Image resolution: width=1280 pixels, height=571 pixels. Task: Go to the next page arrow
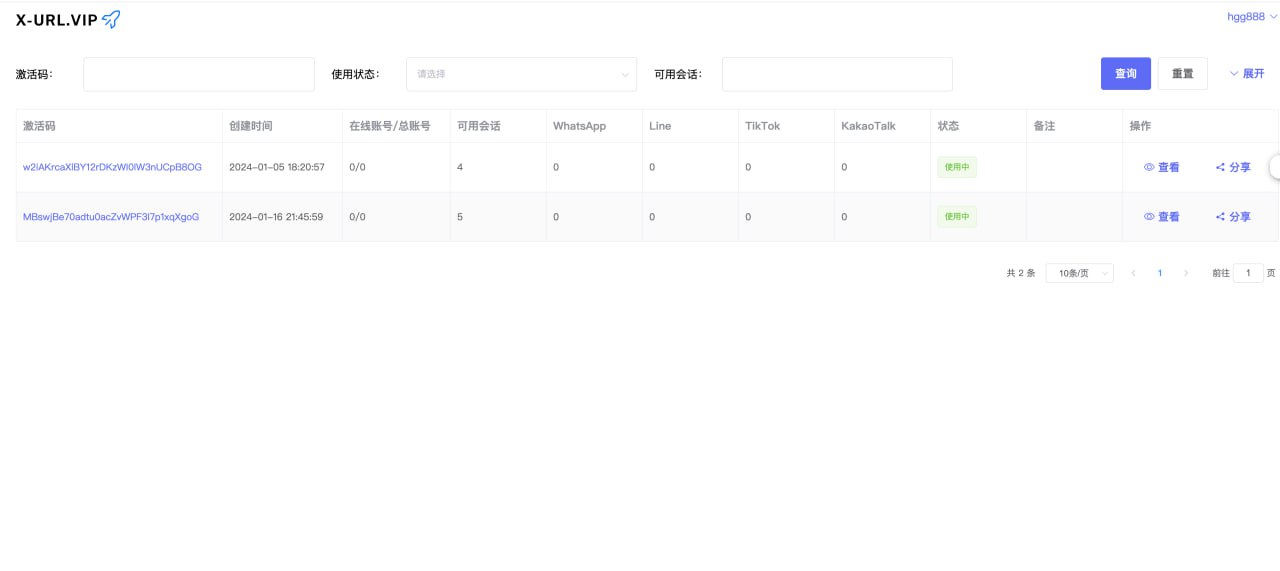point(1186,273)
